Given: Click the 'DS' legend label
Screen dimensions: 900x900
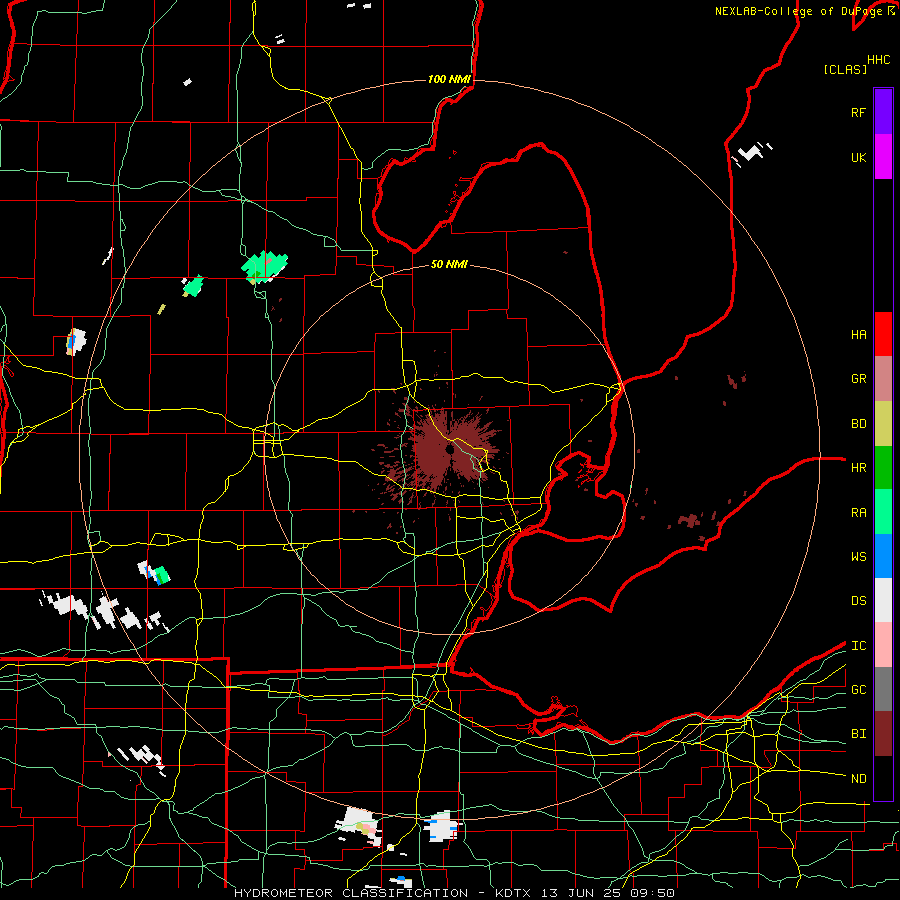Looking at the screenshot, I should click(858, 601).
